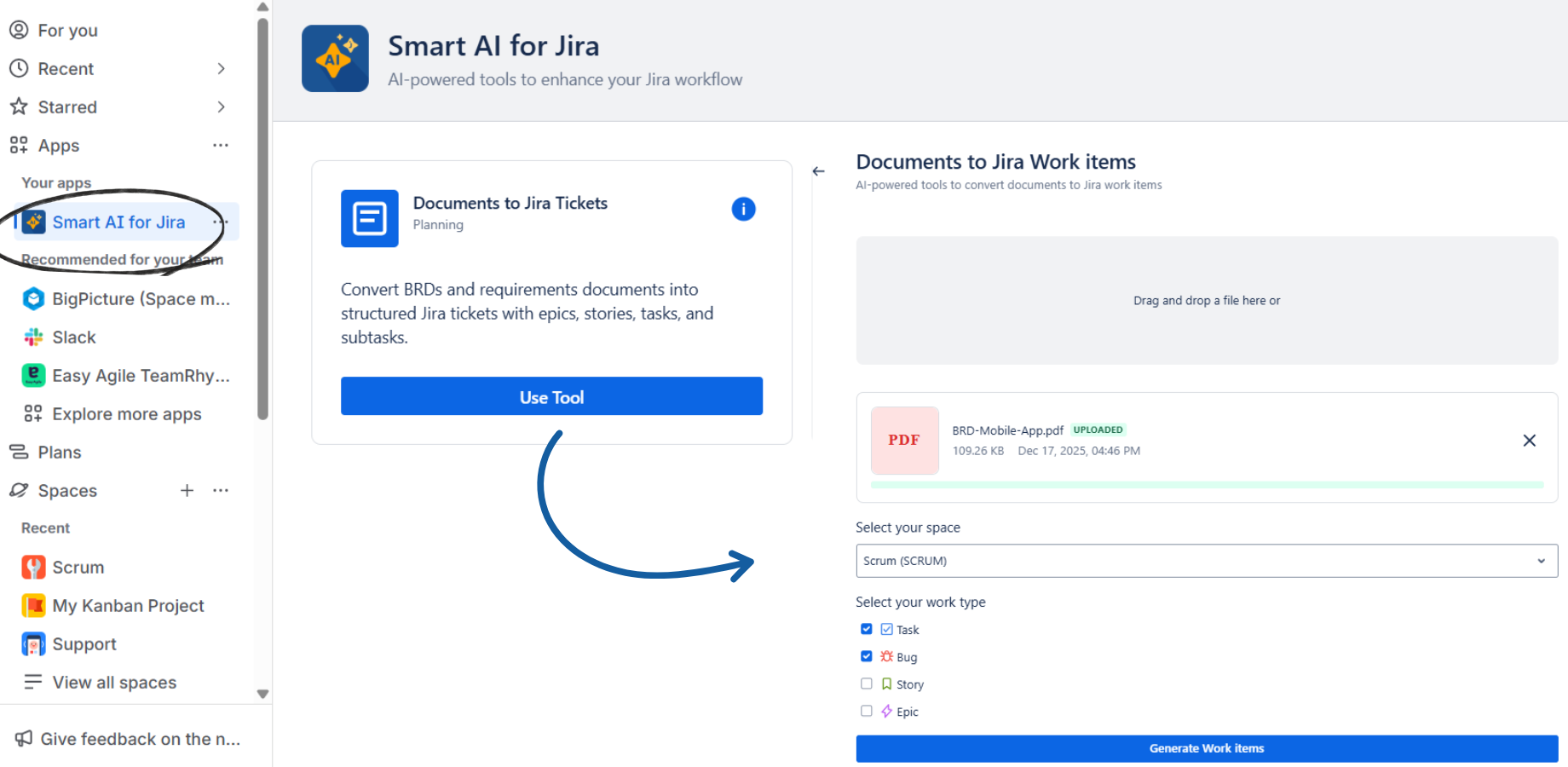
Task: Click the Documents to Jira Tickets icon
Action: (369, 218)
